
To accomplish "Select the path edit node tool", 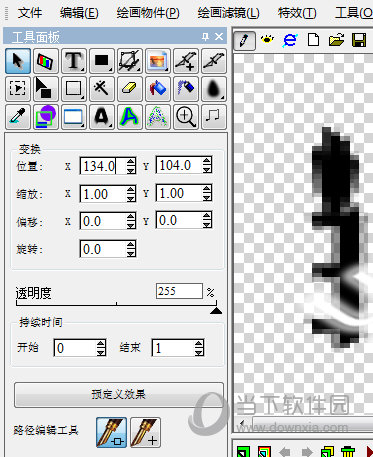I will coord(112,432).
